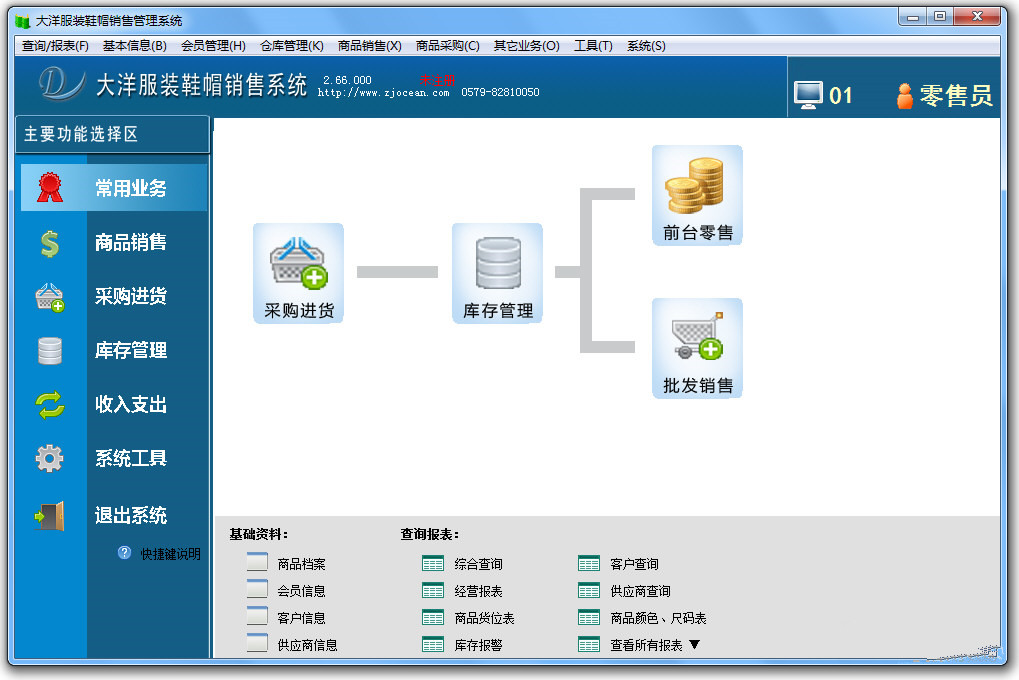
Task: Open the 其它业务(O) menu
Action: pos(526,46)
